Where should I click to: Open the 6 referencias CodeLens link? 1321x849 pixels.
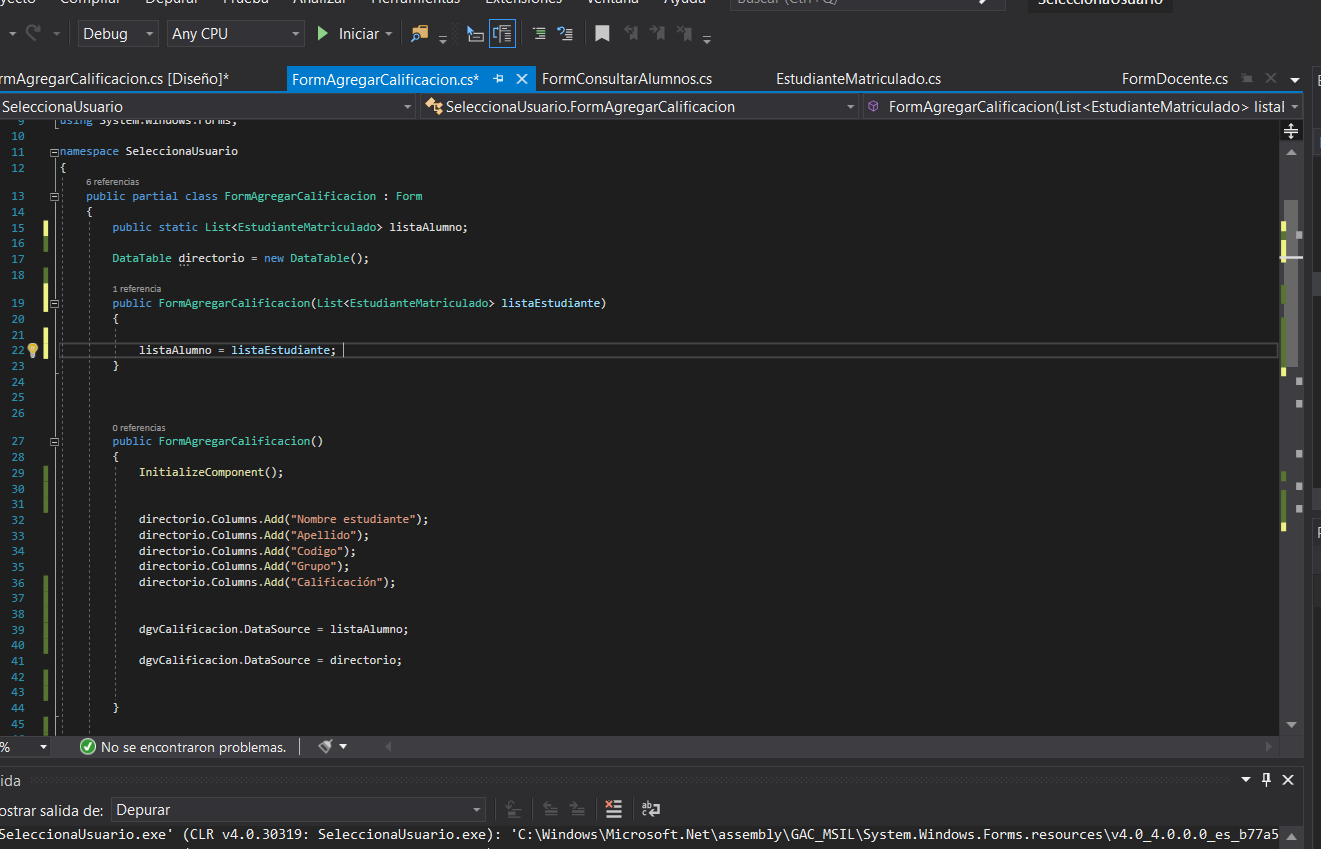(x=113, y=182)
